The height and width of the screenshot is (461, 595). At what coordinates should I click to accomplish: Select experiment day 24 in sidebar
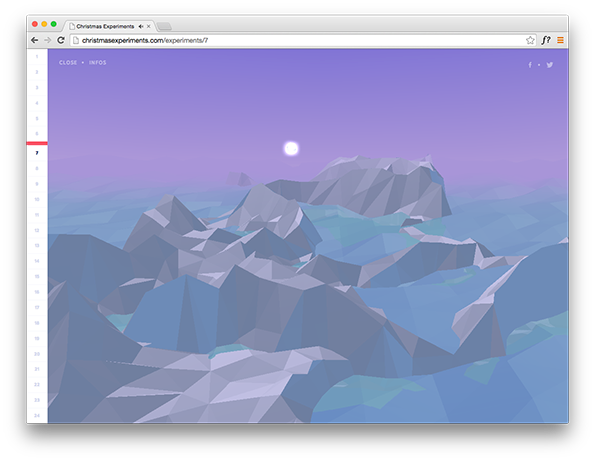coord(37,415)
